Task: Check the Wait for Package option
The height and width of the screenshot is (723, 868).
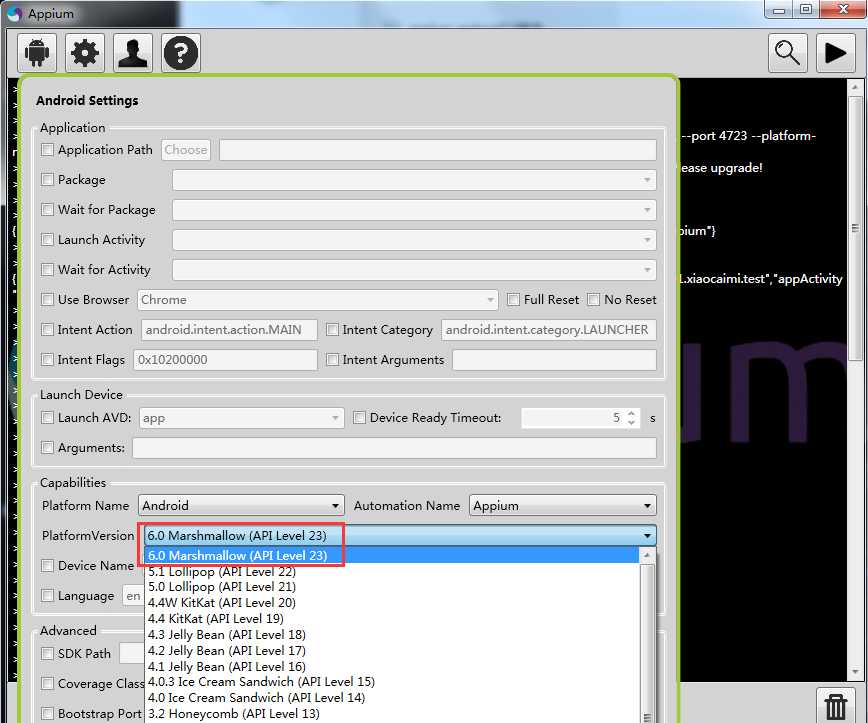Action: pos(48,209)
